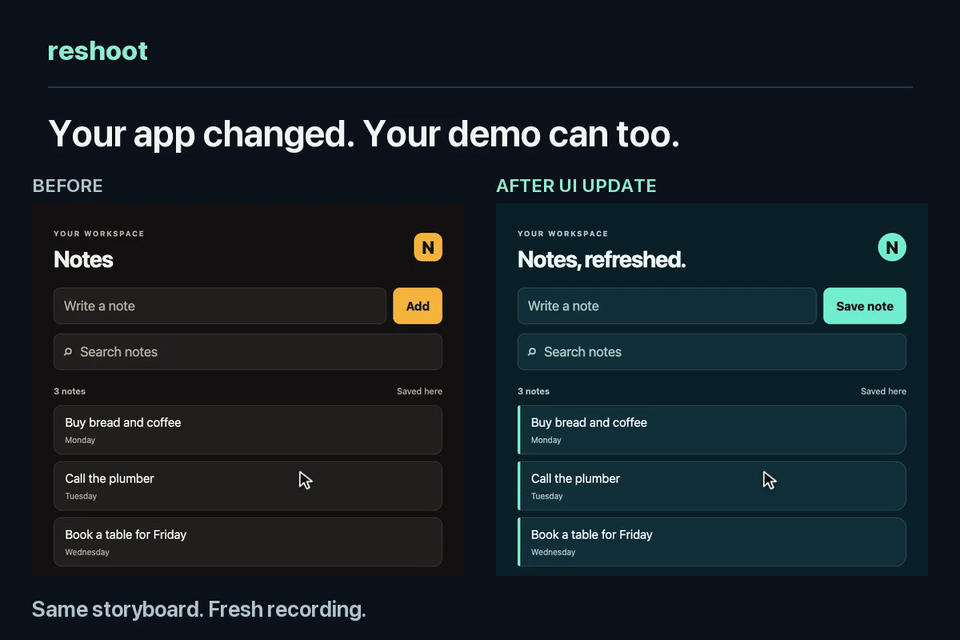Viewport: 960px width, 640px height.
Task: Click 3 notes count in After panel
Action: 534,391
